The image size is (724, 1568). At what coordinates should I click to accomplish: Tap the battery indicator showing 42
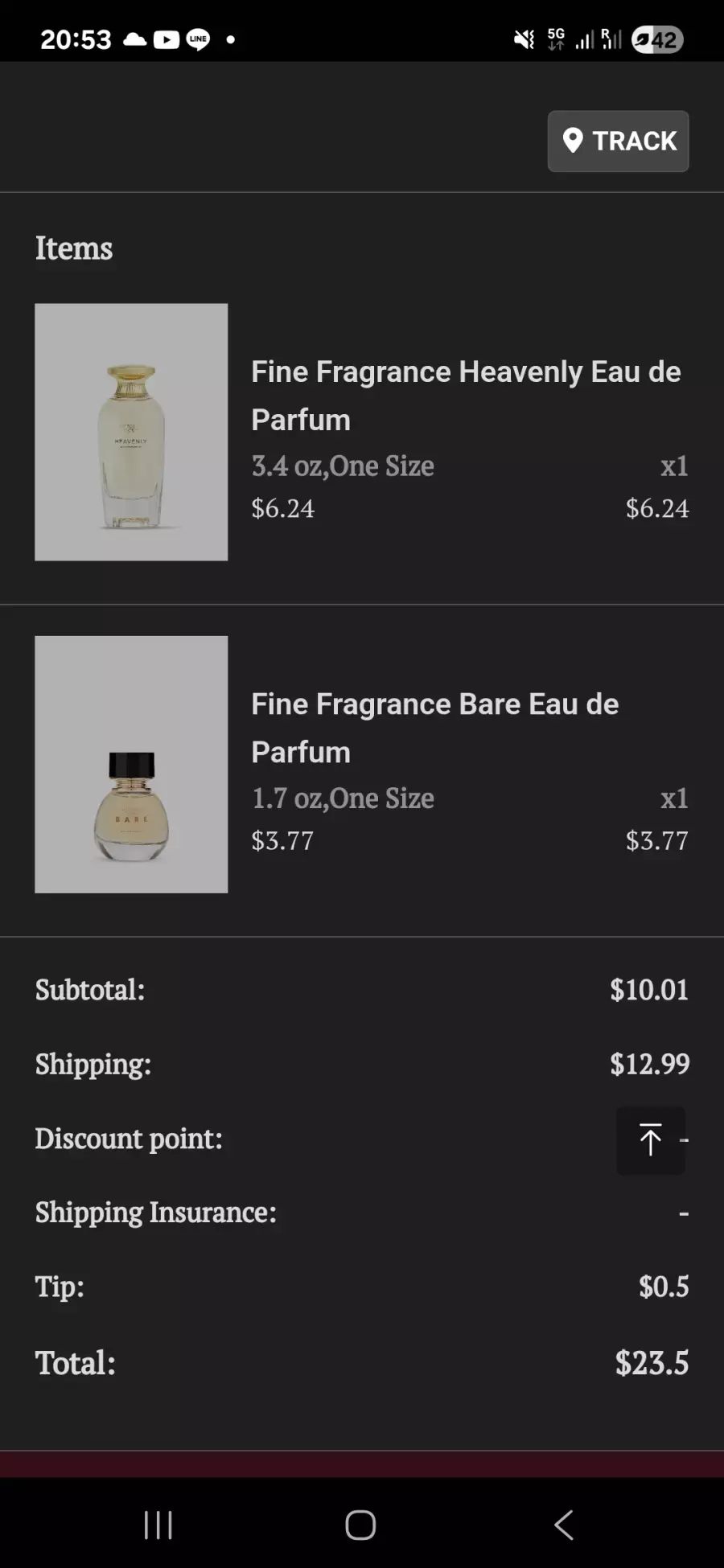point(657,39)
